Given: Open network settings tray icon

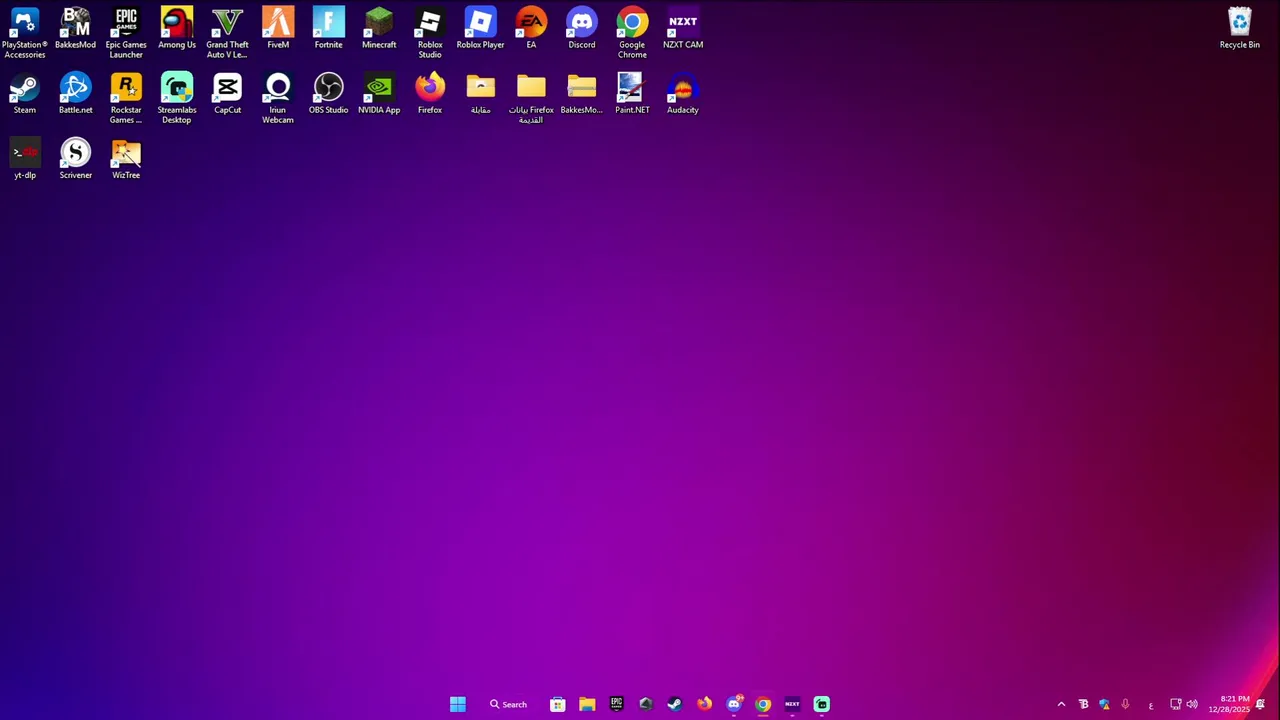Looking at the screenshot, I should point(1176,704).
